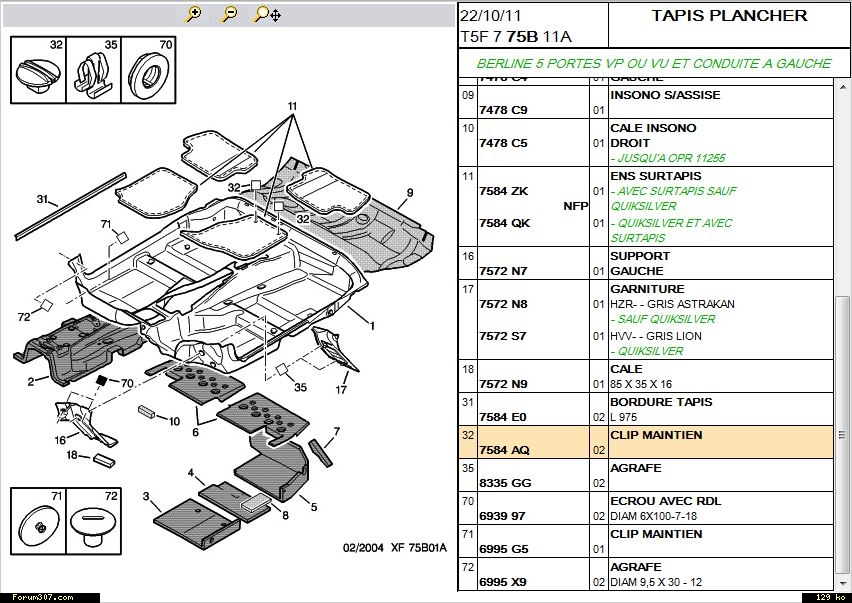Click part number 7584 ZK
Image resolution: width=852 pixels, height=603 pixels.
tap(503, 191)
